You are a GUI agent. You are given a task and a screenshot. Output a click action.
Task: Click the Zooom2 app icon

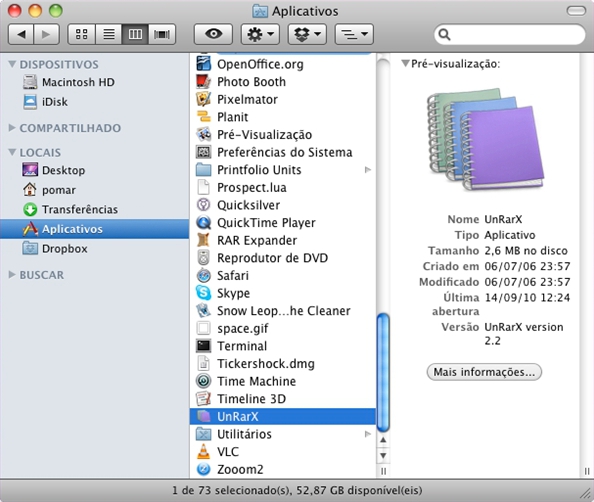pos(203,469)
